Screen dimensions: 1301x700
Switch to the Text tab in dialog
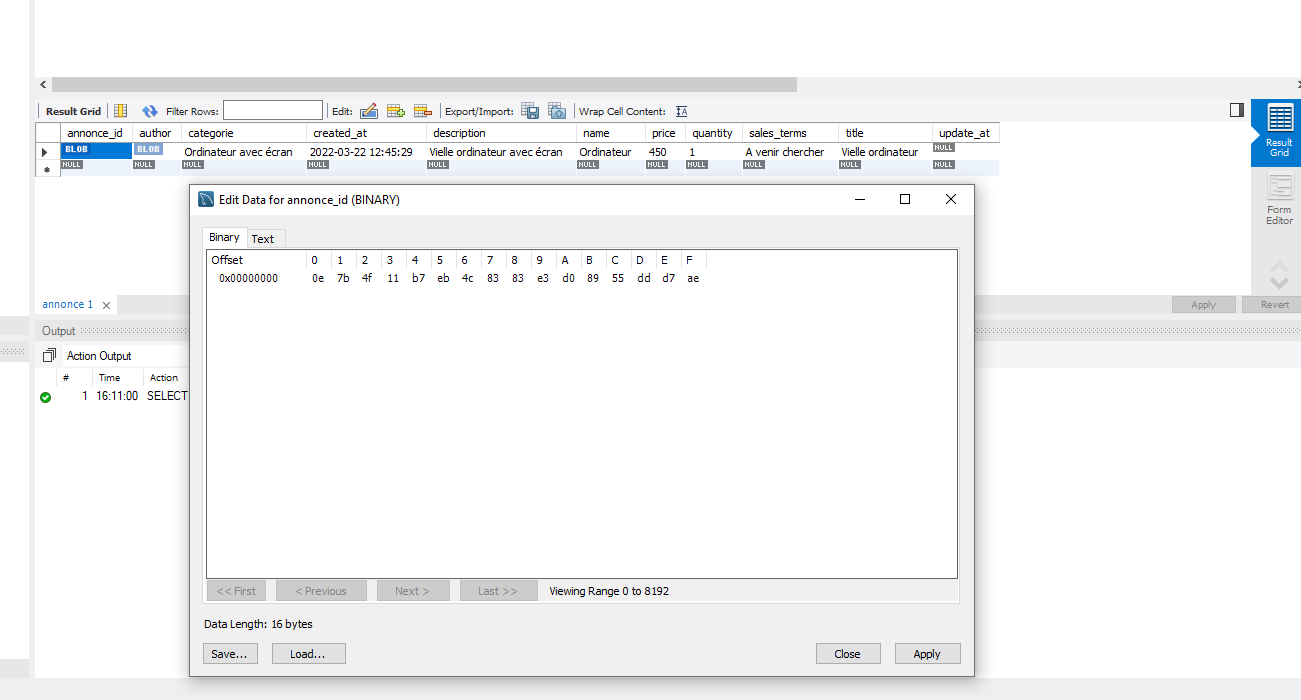click(263, 238)
